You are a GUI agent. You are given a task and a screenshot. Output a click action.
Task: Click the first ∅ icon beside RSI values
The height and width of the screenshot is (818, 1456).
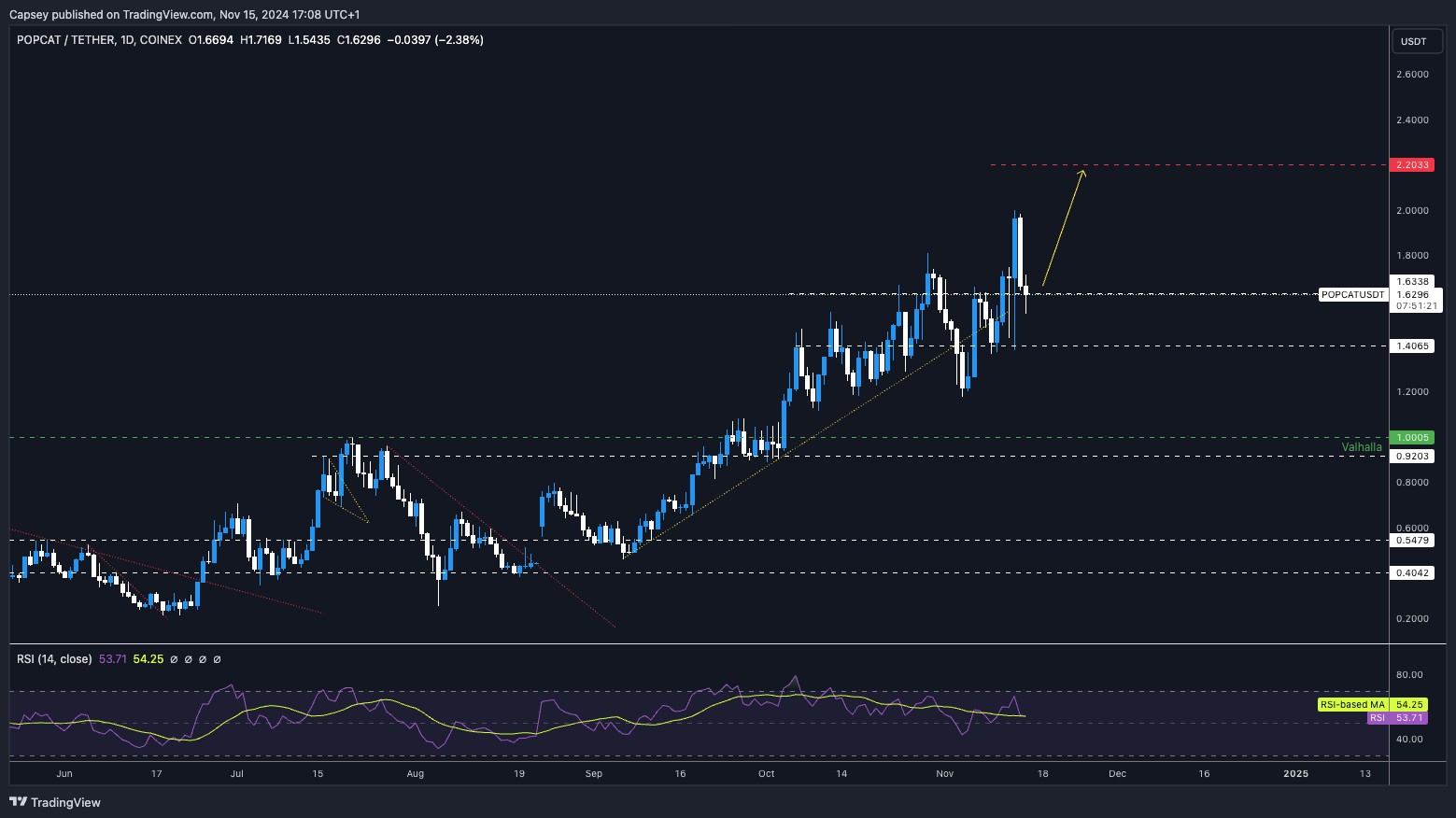174,659
